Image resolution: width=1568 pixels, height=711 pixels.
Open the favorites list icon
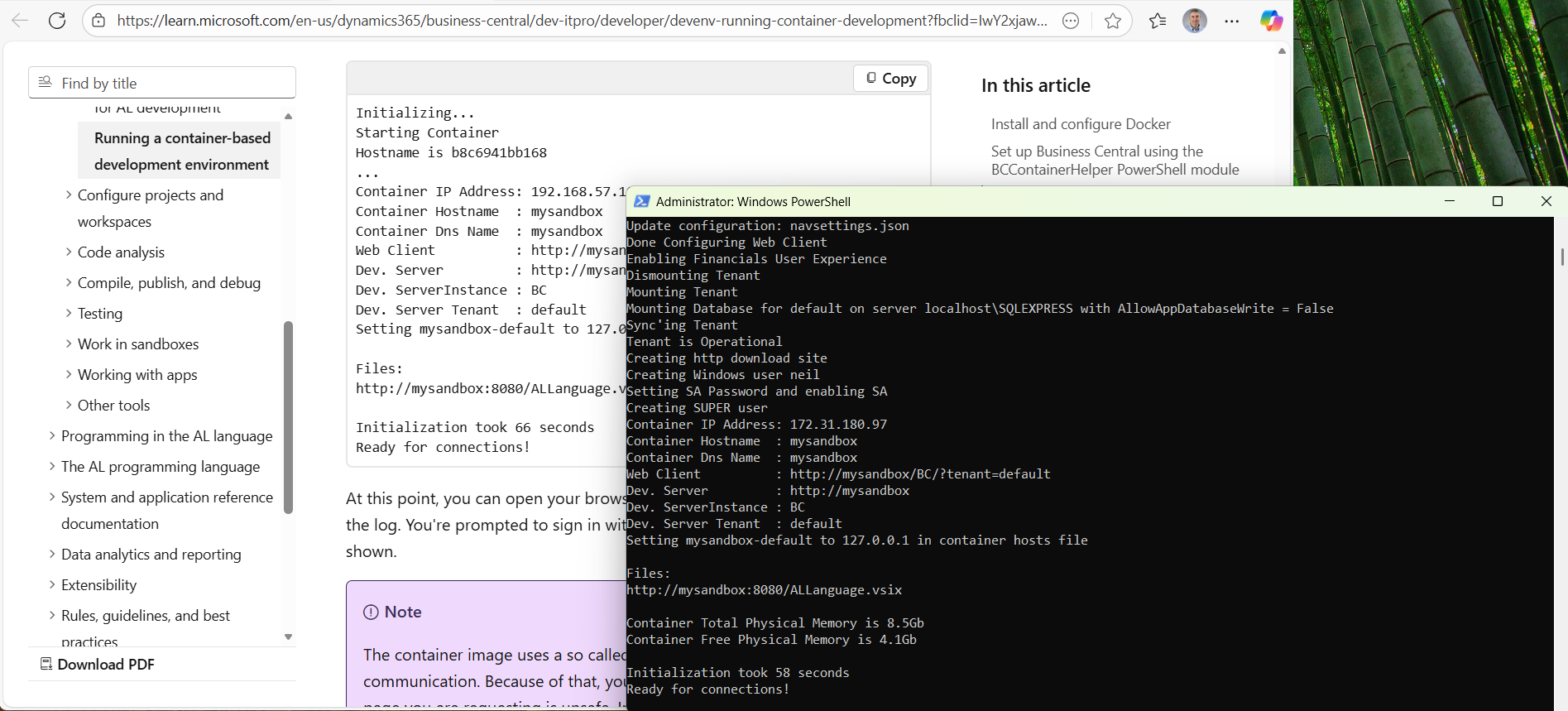(1158, 21)
